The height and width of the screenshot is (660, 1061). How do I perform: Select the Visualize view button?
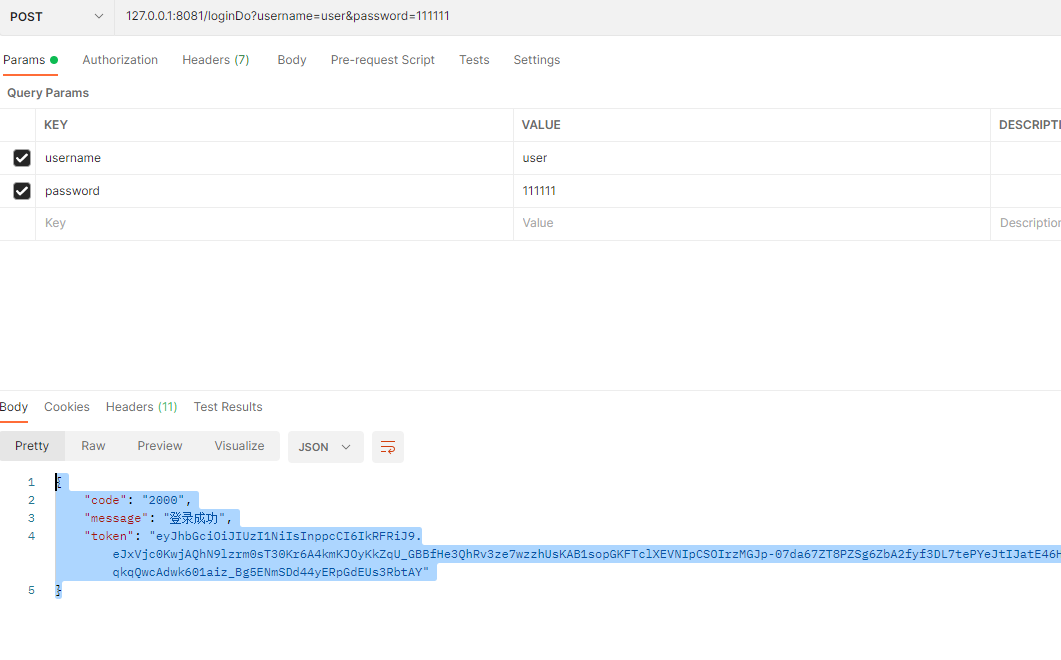coord(240,446)
